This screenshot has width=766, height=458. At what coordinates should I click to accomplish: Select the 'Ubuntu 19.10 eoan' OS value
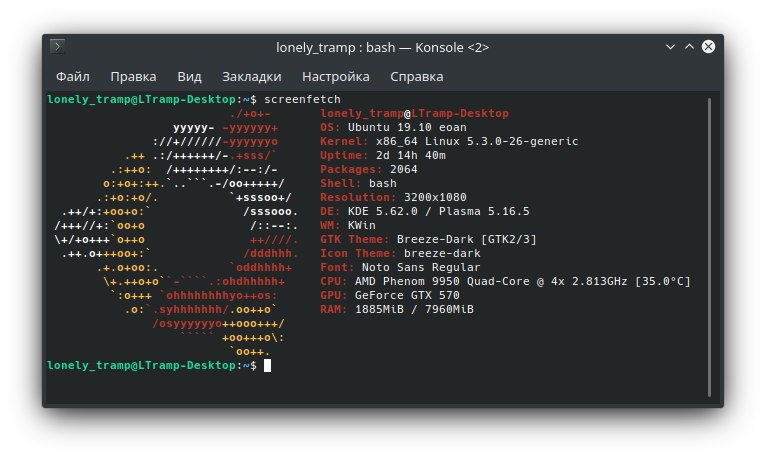(407, 127)
